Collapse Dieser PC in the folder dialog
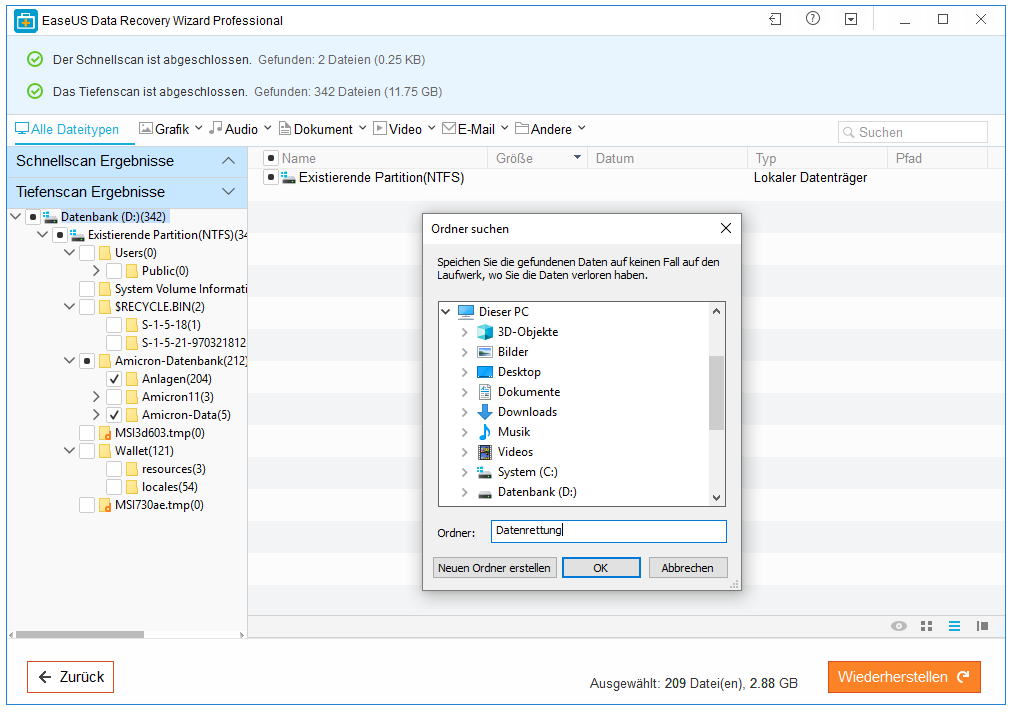Viewport: 1010px width, 712px height. (x=446, y=312)
